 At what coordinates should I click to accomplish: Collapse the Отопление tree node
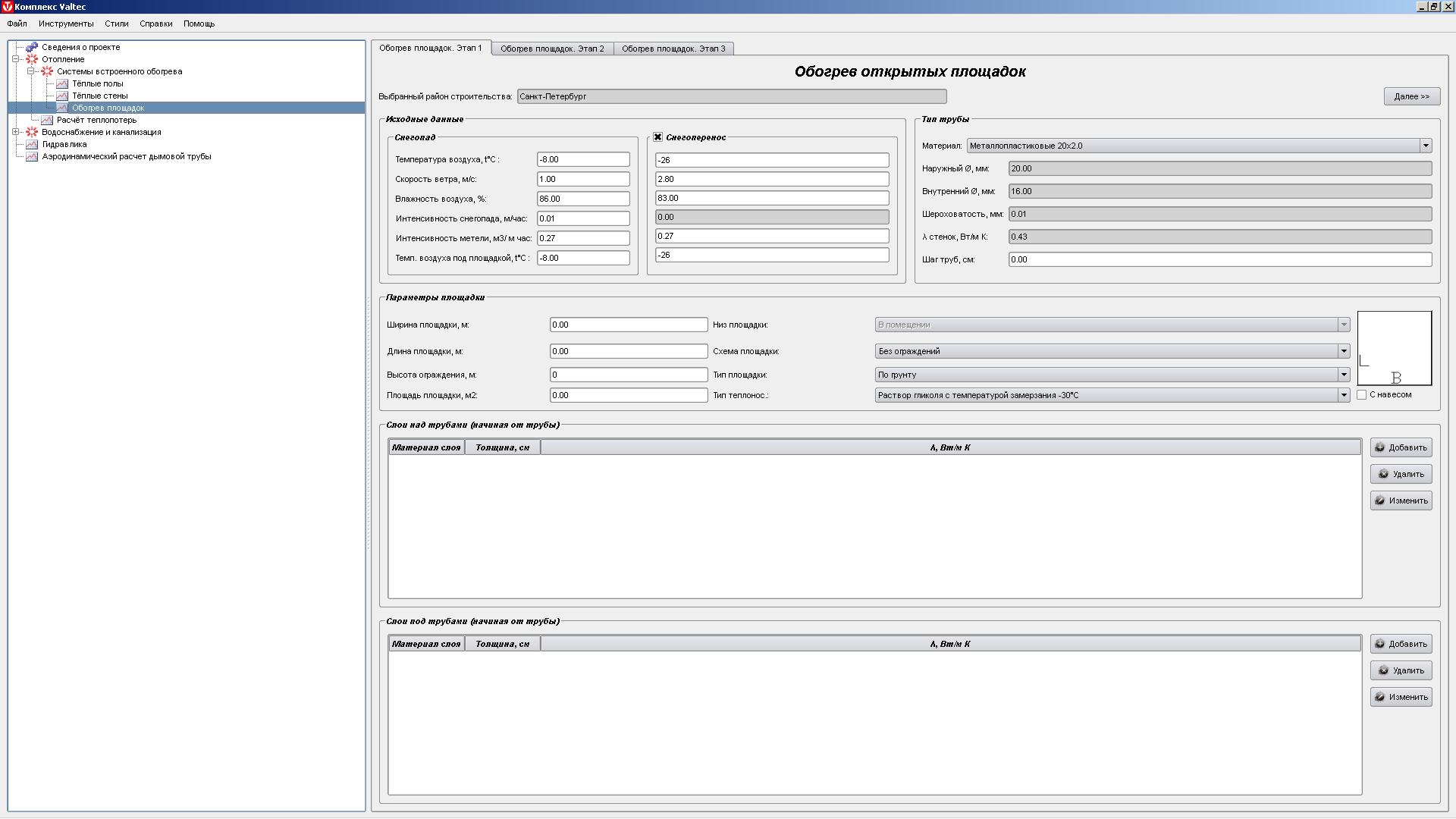tap(16, 59)
